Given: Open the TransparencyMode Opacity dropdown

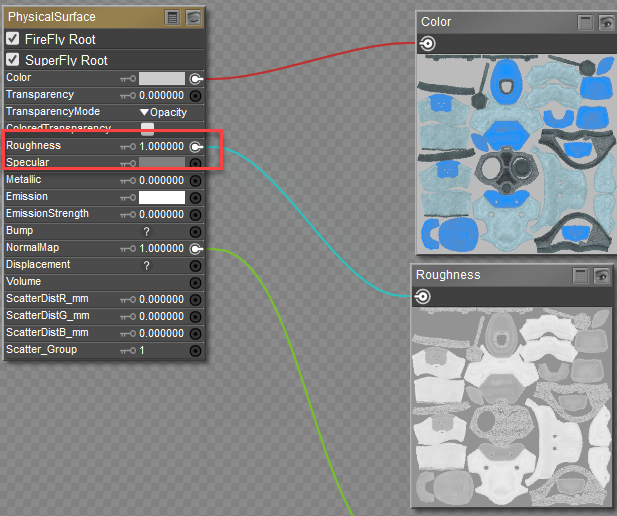Looking at the screenshot, I should pyautogui.click(x=163, y=112).
